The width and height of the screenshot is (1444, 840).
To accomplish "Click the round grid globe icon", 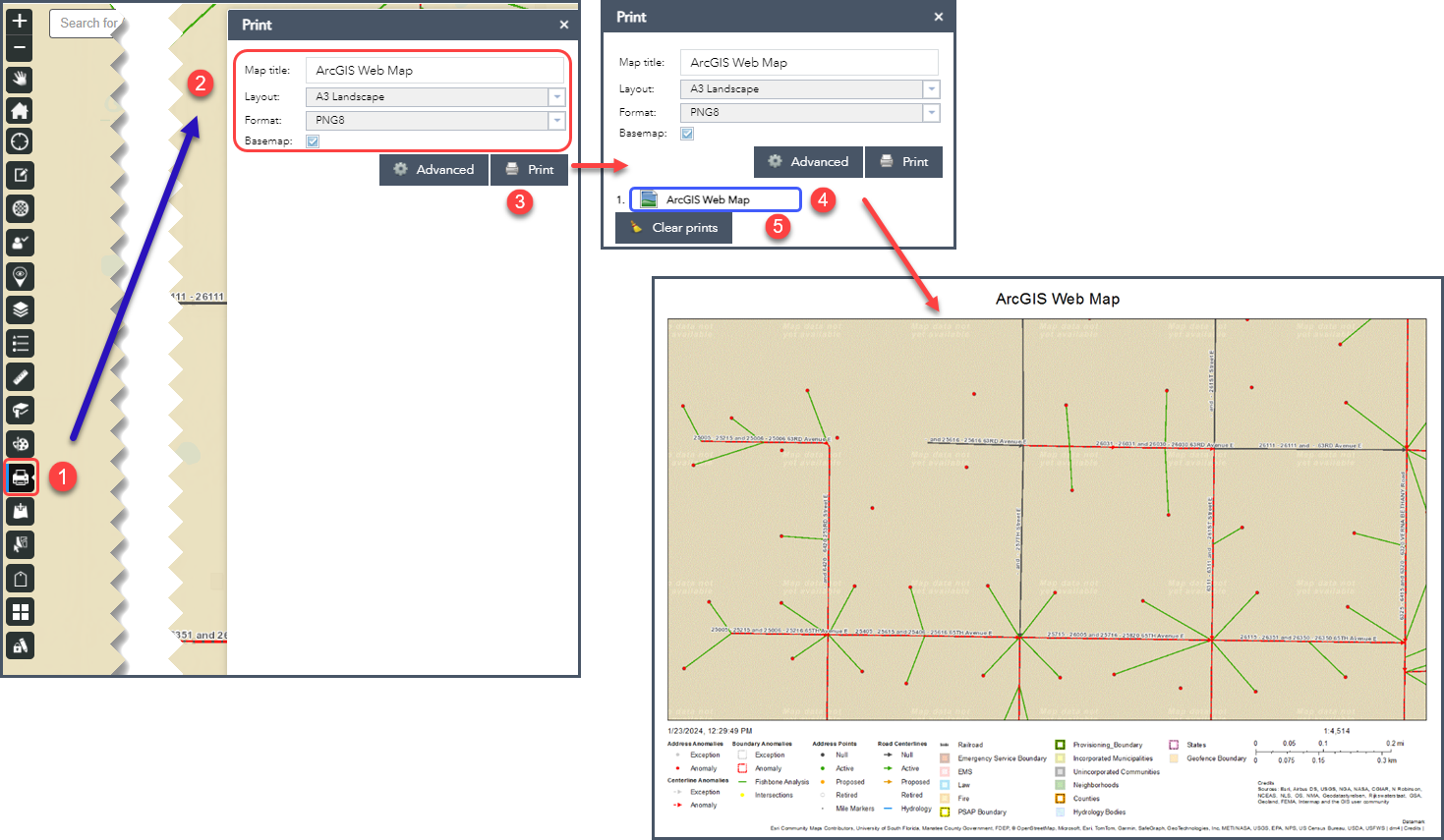I will (x=20, y=208).
